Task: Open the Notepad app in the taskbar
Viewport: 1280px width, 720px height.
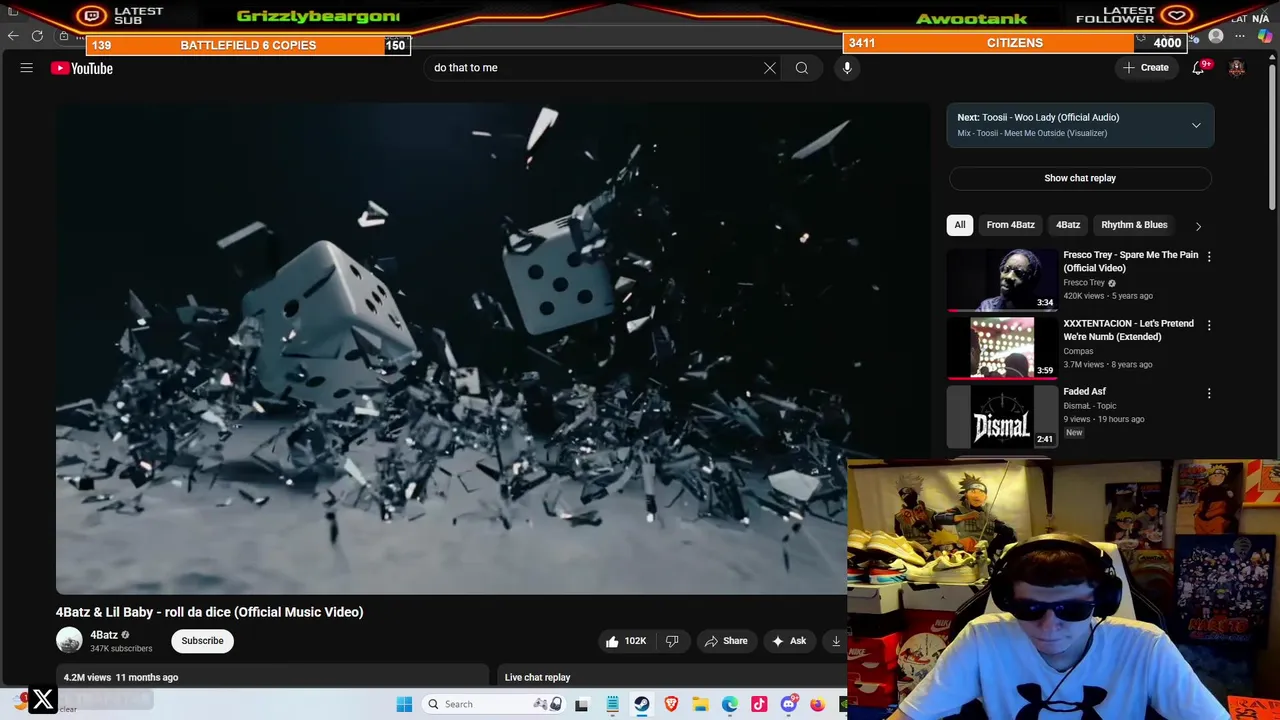Action: [612, 704]
